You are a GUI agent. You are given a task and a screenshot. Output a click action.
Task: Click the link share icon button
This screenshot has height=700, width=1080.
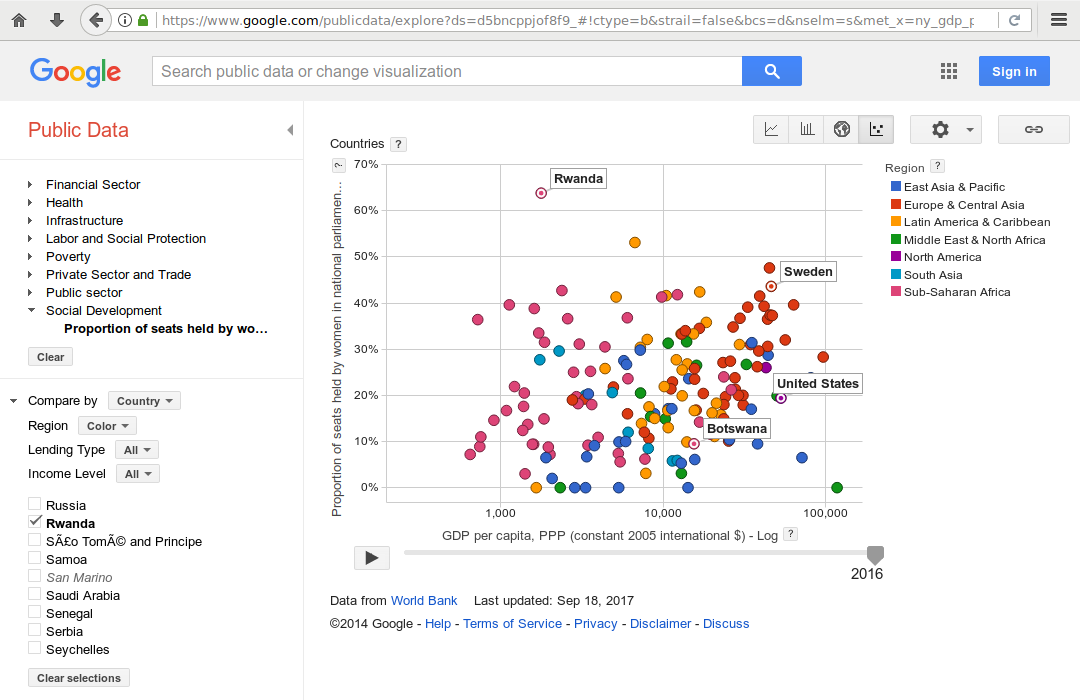[x=1034, y=130]
